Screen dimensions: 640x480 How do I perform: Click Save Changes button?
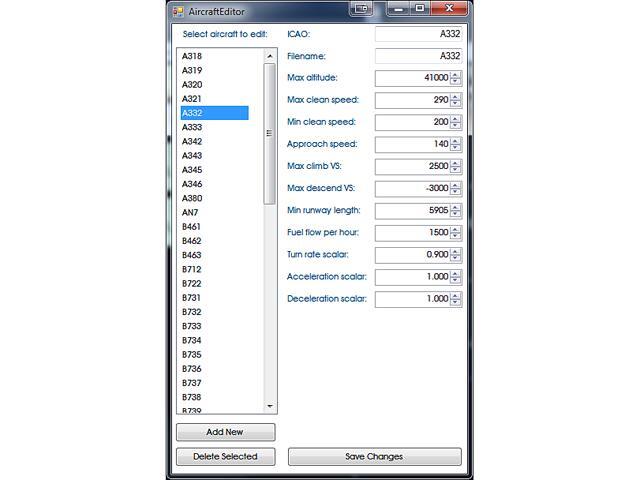[x=374, y=456]
